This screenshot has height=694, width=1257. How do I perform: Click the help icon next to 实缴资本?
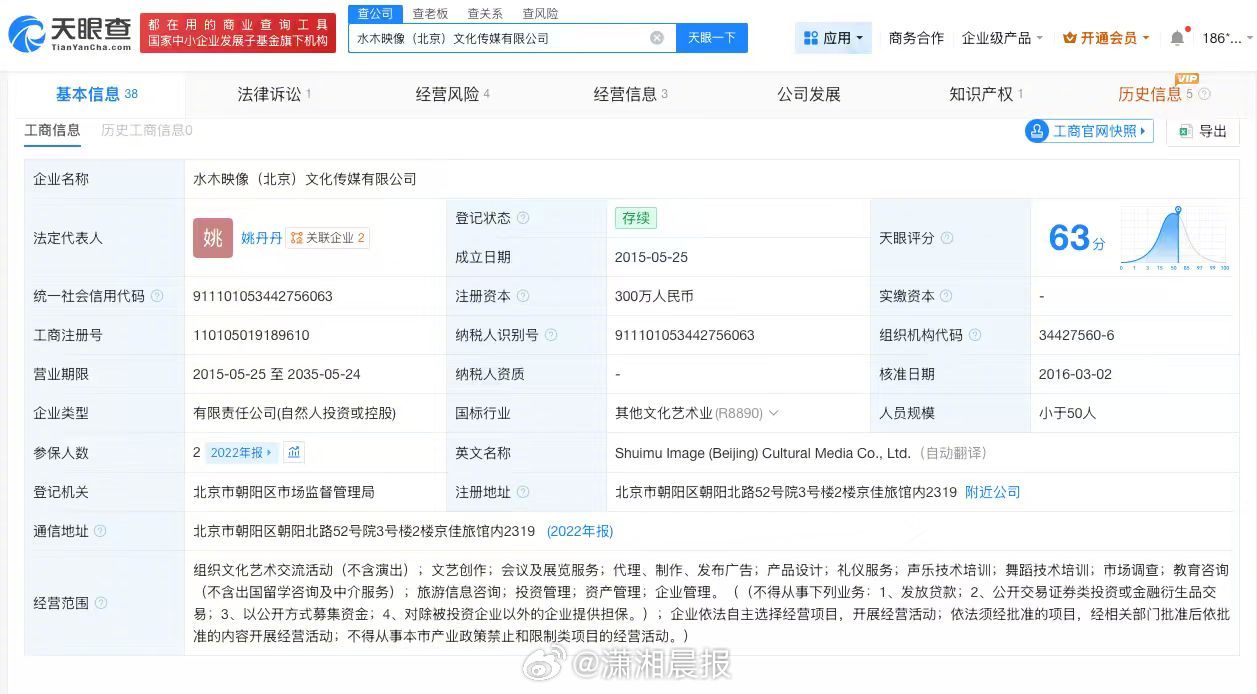[946, 296]
